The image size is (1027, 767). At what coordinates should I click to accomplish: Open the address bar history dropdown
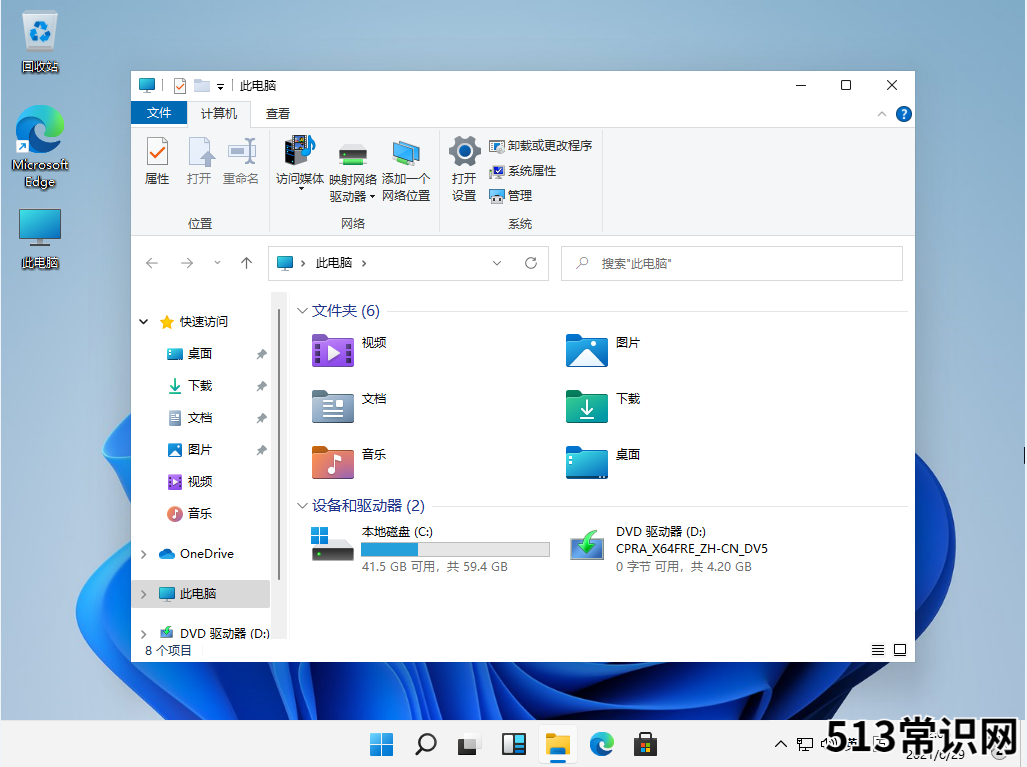[497, 263]
